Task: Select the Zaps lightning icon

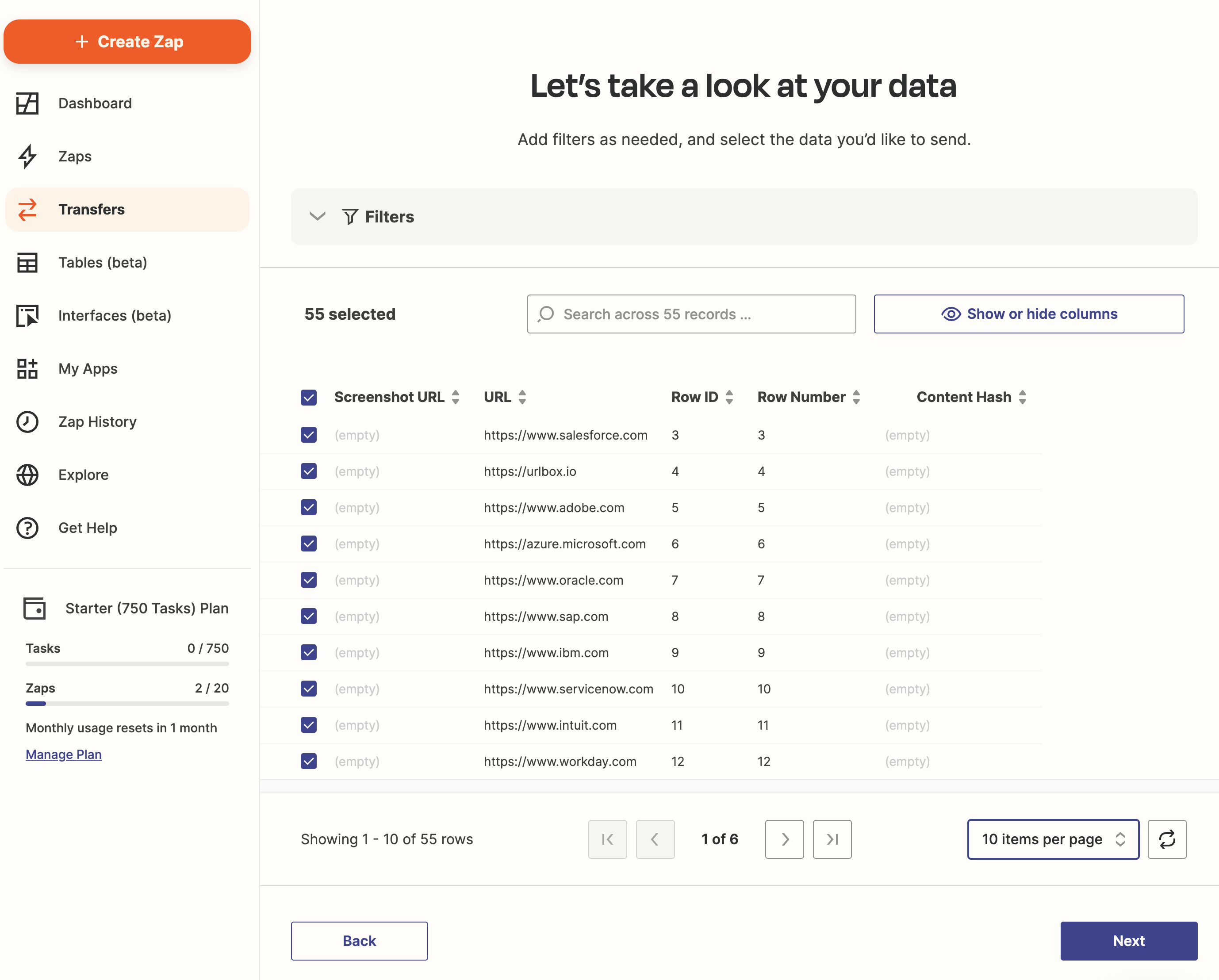Action: coord(27,157)
